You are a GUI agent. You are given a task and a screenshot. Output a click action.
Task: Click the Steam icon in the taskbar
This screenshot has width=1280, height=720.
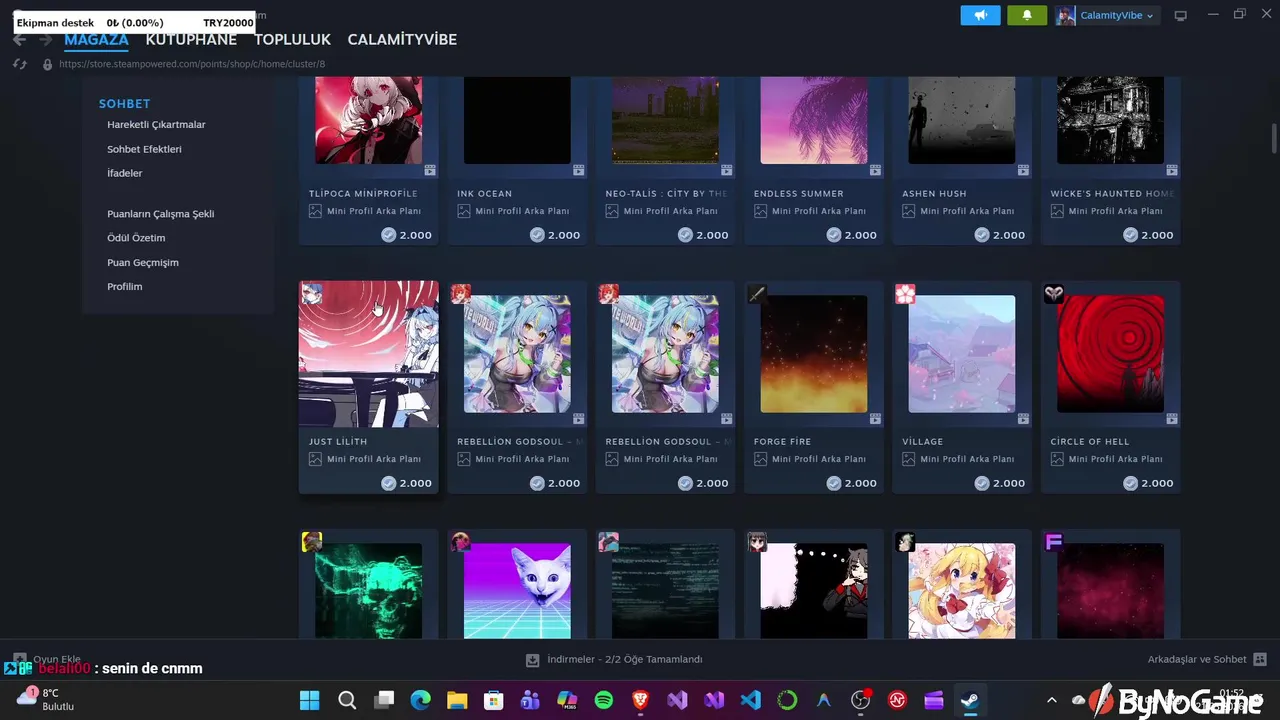[970, 700]
